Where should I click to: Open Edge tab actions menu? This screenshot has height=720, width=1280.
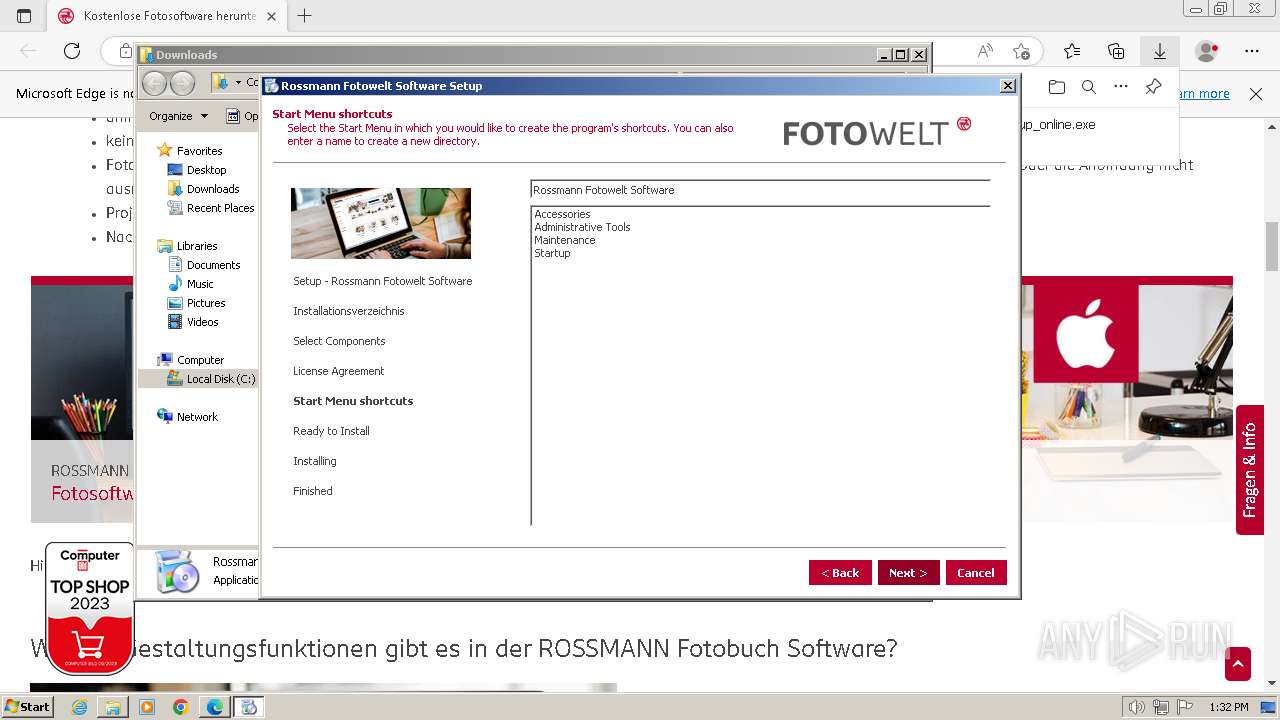(x=24, y=16)
